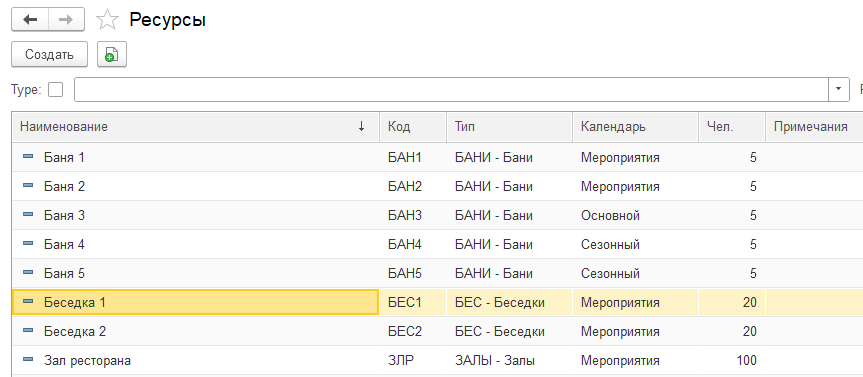Image resolution: width=863 pixels, height=377 pixels.
Task: Click the item icon beside Баня 2
Action: pos(28,186)
